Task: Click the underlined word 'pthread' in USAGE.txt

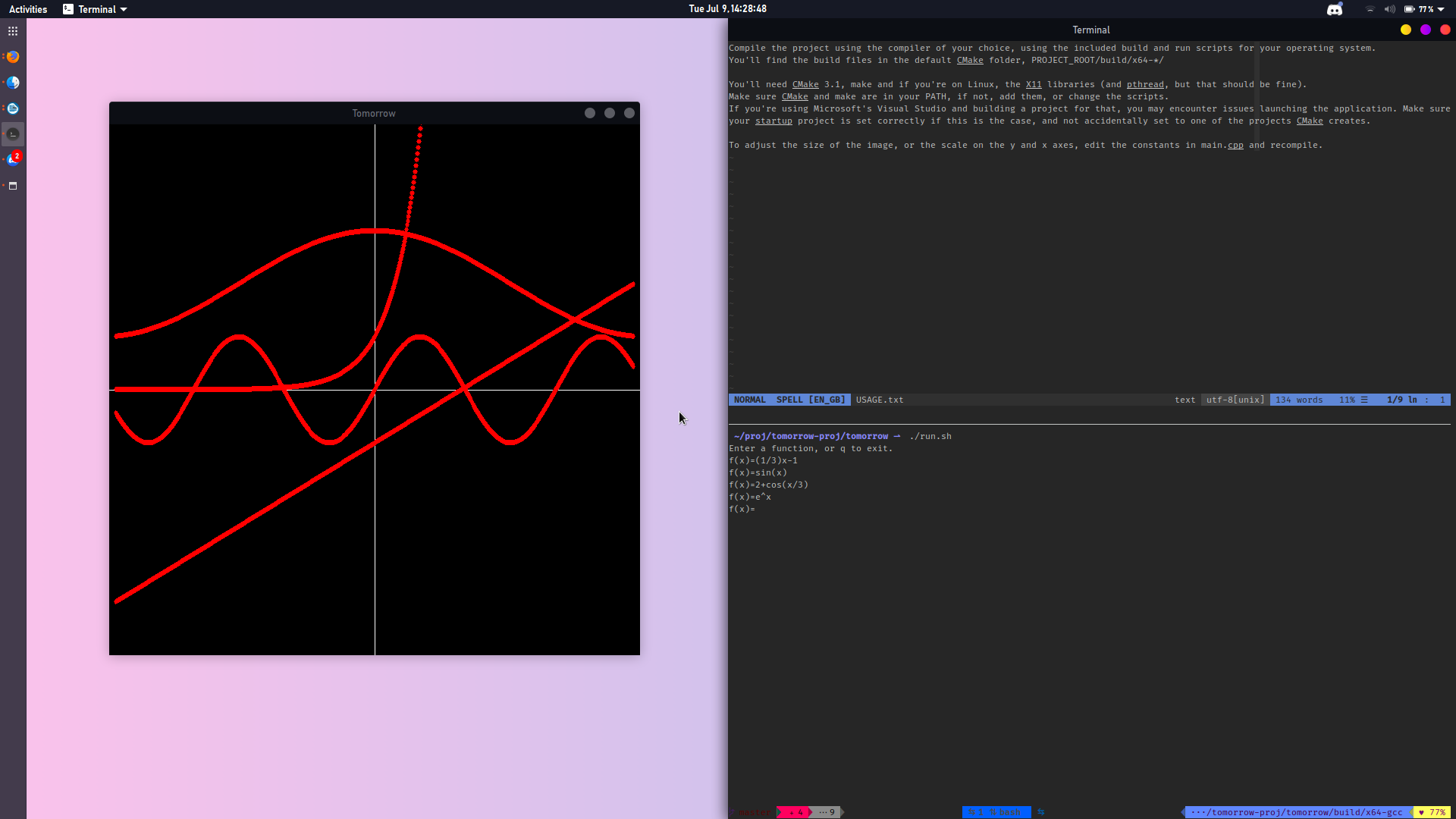Action: point(1145,84)
